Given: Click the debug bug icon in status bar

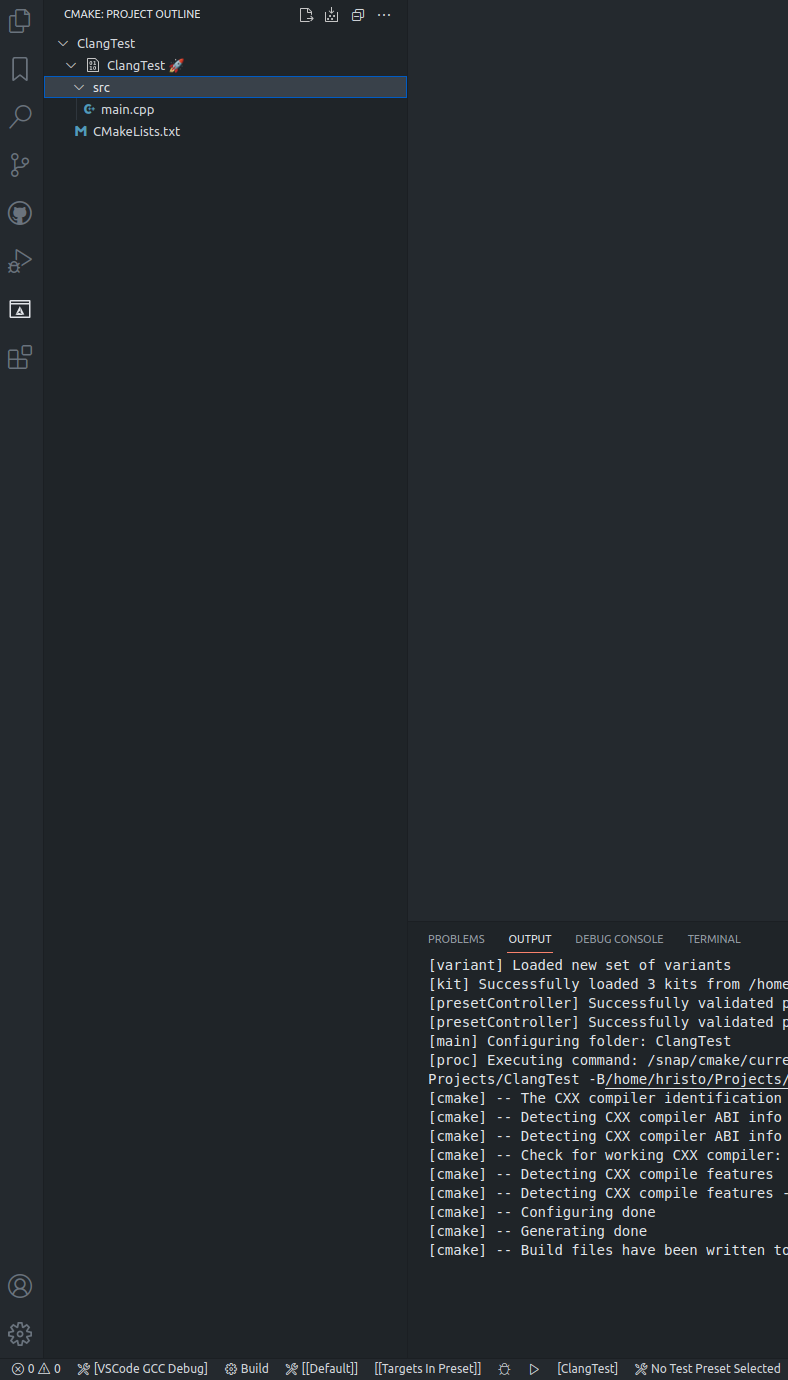Looking at the screenshot, I should (505, 1369).
